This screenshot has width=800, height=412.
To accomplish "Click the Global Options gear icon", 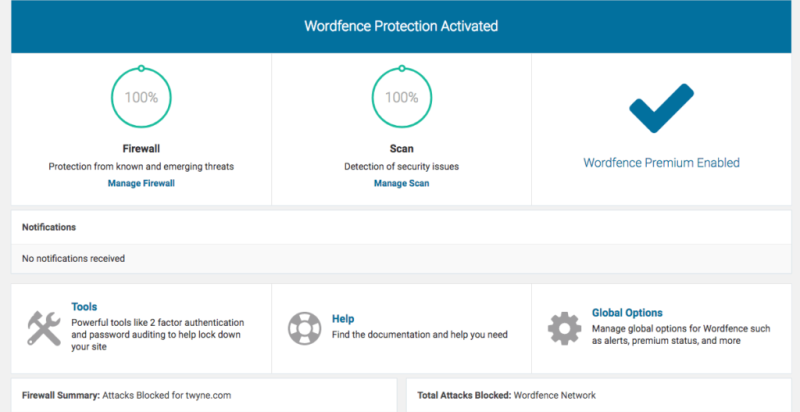I will coord(564,329).
